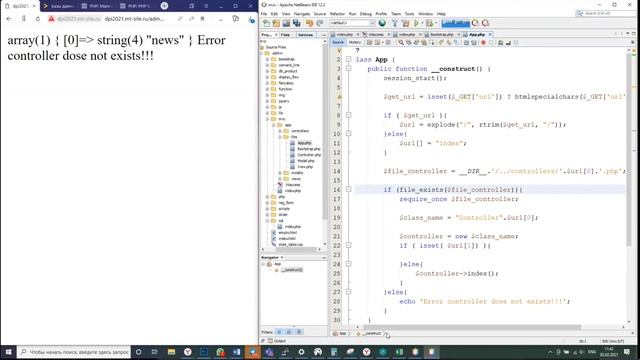The height and width of the screenshot is (360, 640).
Task: Click the red record macro button
Action: [x=483, y=42]
